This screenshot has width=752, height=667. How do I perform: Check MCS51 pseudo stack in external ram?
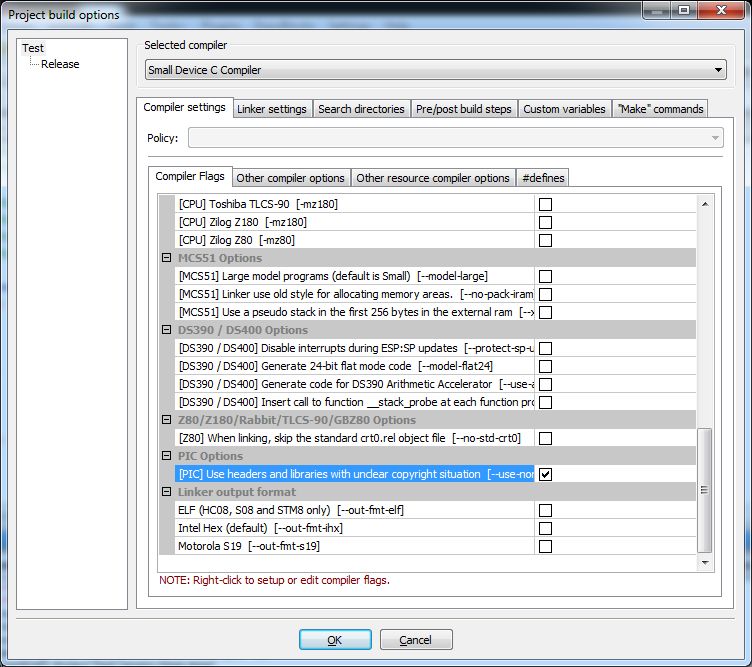coord(545,312)
